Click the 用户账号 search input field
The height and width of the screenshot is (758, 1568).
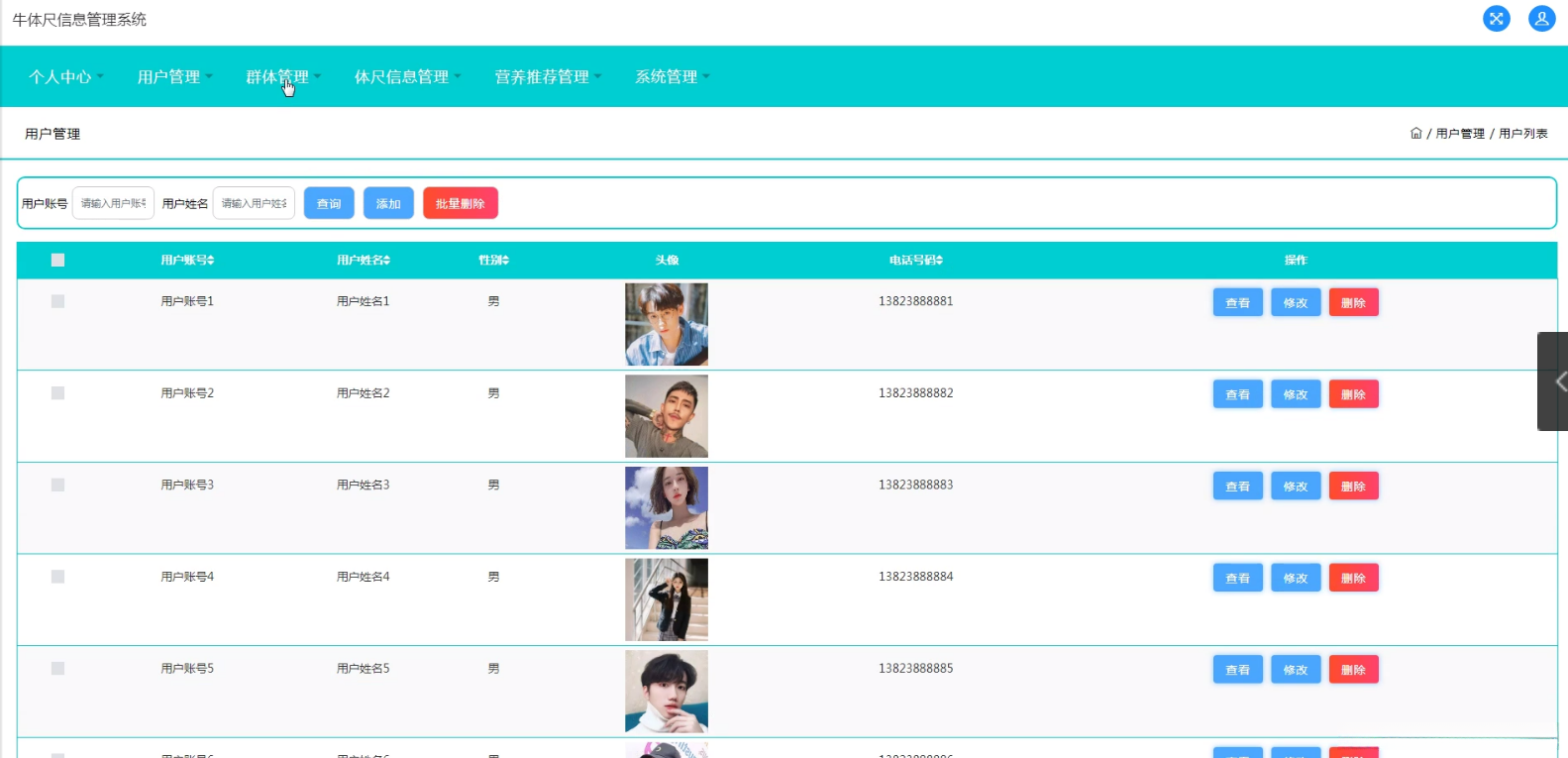(x=113, y=203)
